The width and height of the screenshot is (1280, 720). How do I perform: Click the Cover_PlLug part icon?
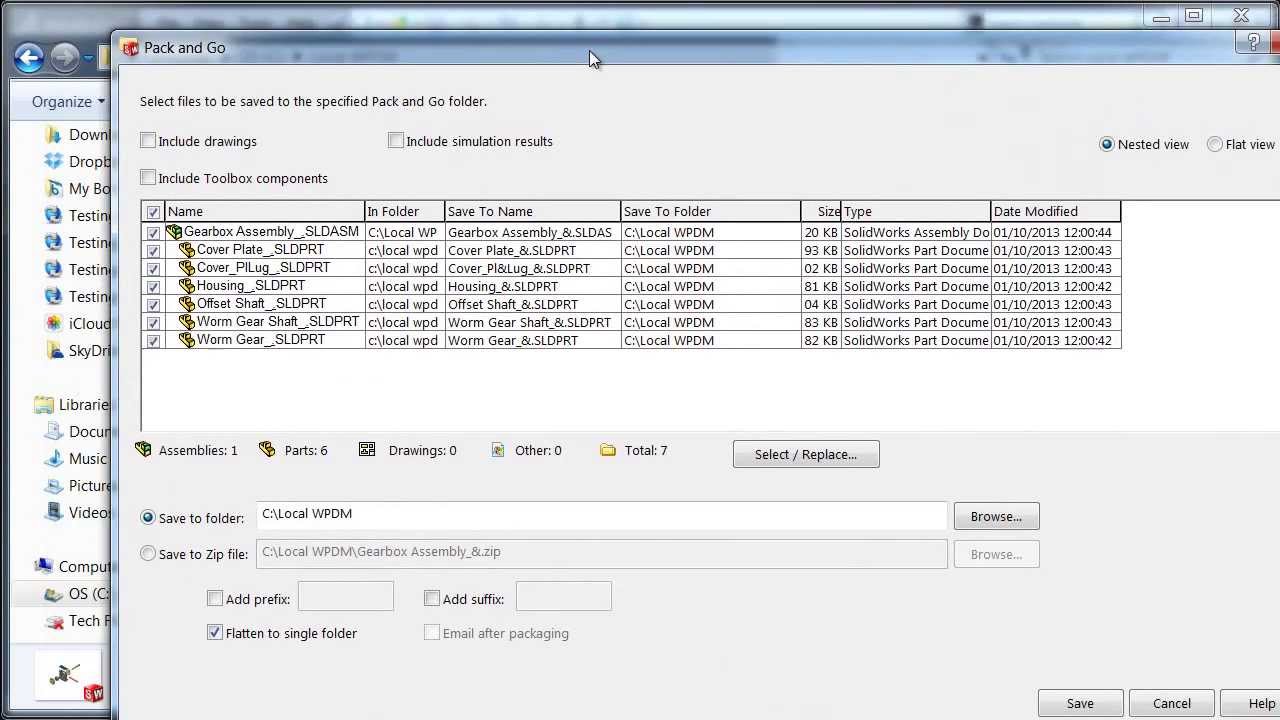pyautogui.click(x=187, y=268)
